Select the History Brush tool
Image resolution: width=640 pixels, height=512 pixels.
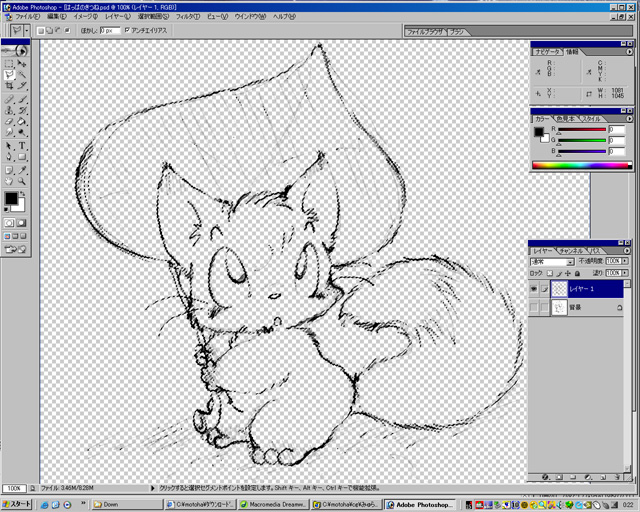pos(22,110)
